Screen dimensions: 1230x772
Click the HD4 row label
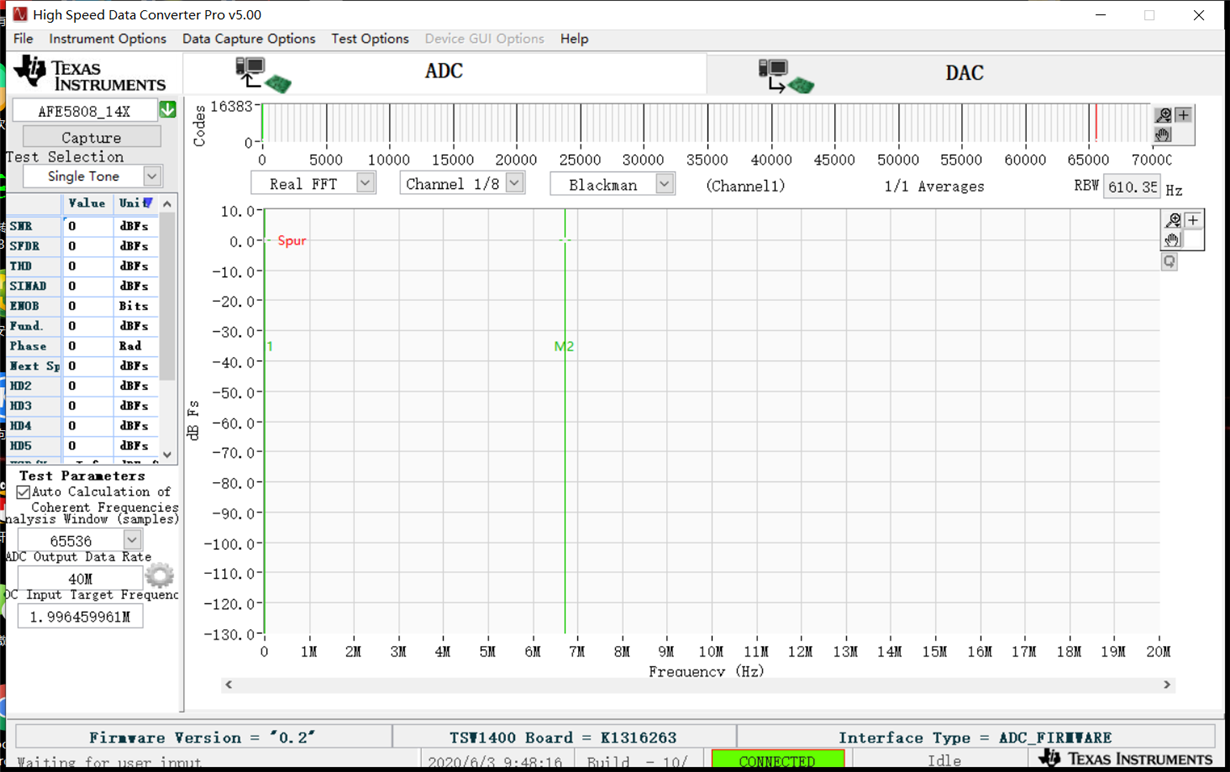[21, 427]
